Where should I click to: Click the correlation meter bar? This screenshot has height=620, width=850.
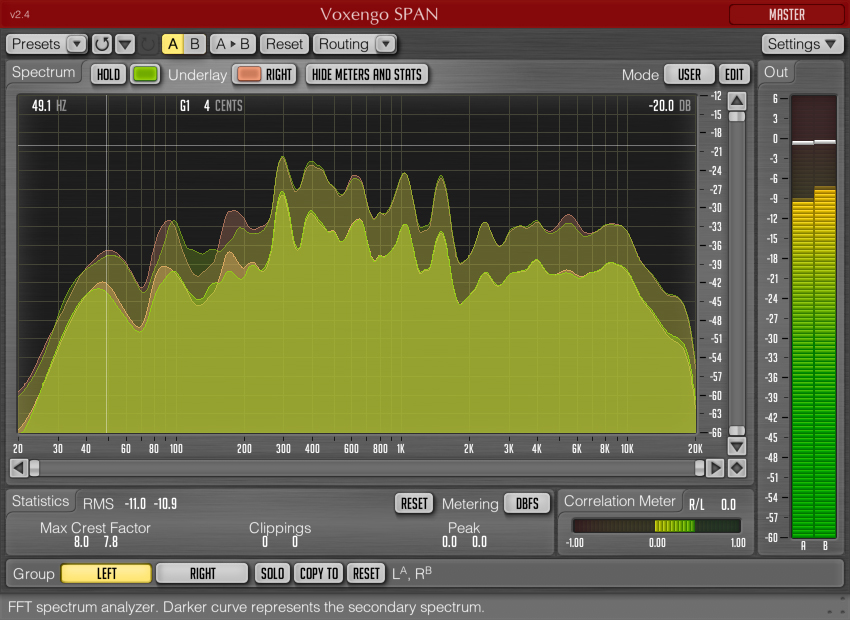[x=656, y=526]
